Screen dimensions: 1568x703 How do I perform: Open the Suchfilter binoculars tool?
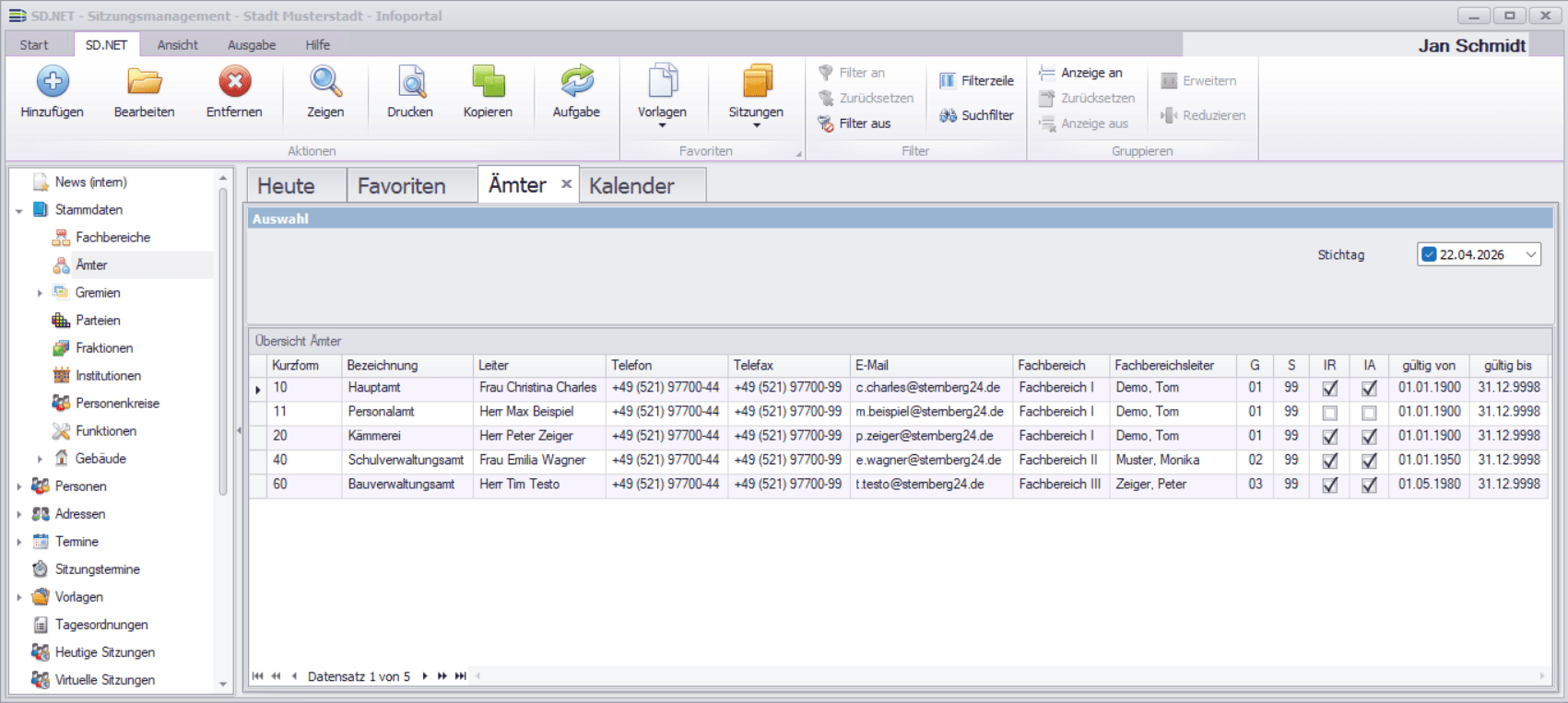click(x=976, y=115)
